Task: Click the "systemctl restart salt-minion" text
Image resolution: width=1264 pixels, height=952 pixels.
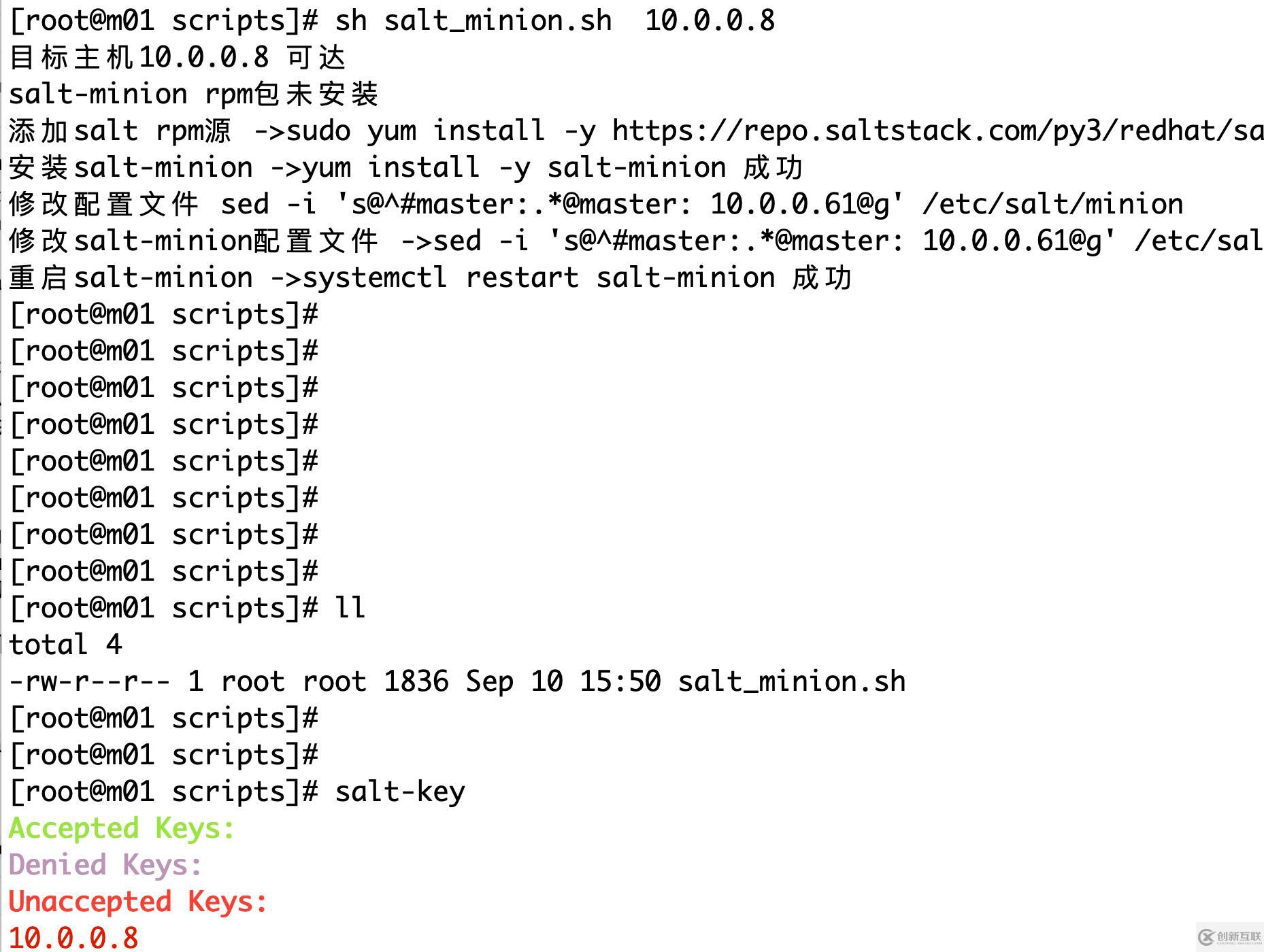Action: (x=539, y=277)
